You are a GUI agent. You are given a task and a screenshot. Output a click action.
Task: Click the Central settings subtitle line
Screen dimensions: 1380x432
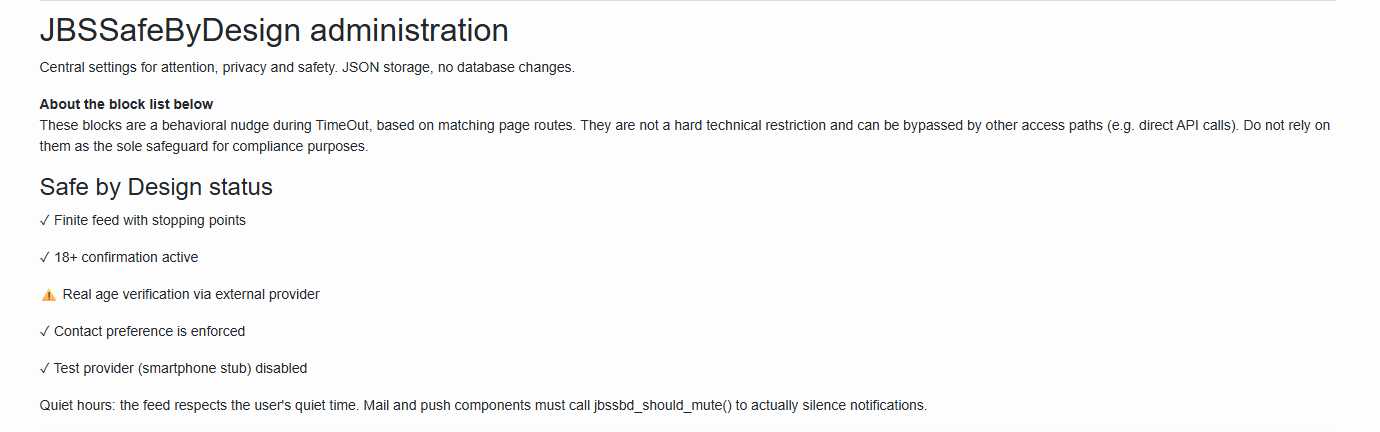(307, 68)
